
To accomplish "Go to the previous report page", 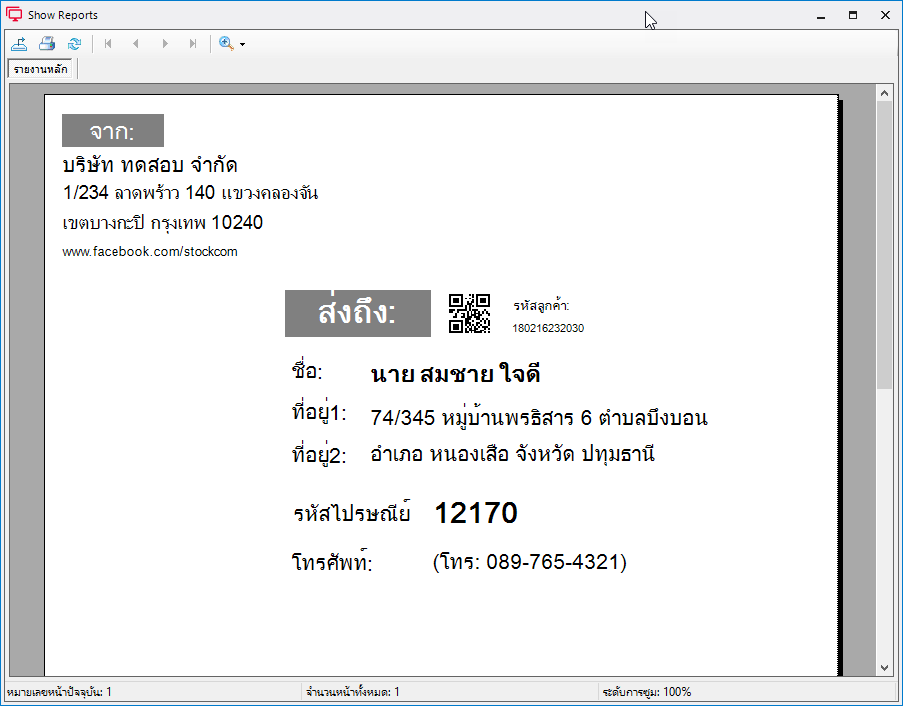I will point(136,44).
